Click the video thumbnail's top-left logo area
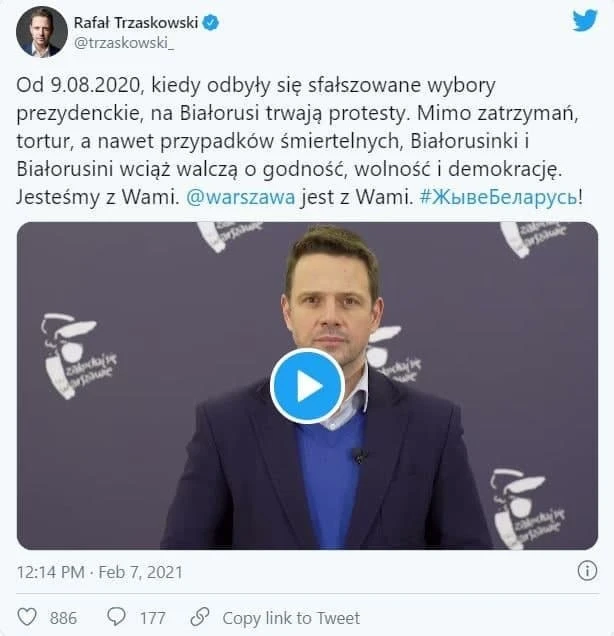The width and height of the screenshot is (614, 636). 230,236
